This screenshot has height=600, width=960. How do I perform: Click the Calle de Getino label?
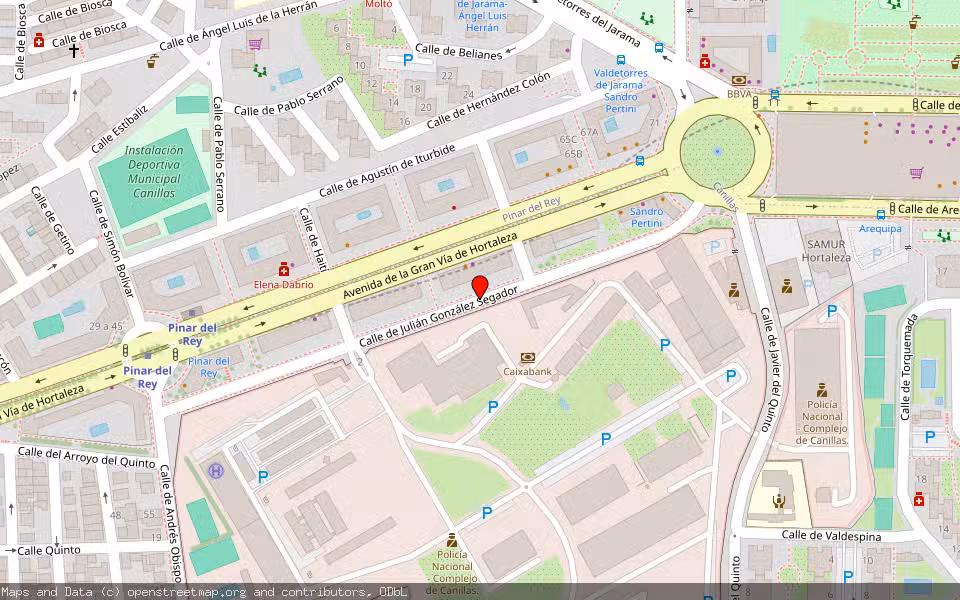click(52, 220)
